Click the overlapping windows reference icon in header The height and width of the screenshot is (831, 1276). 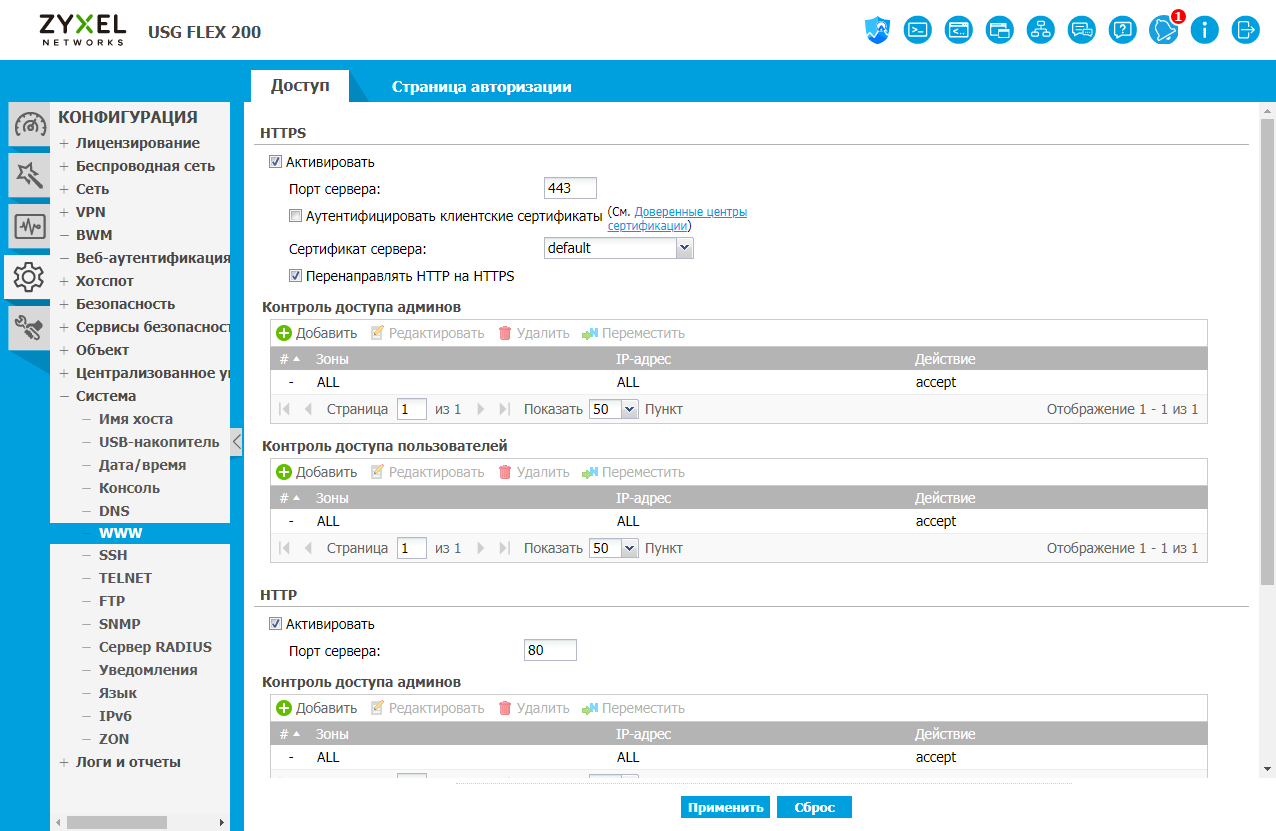tap(1000, 30)
